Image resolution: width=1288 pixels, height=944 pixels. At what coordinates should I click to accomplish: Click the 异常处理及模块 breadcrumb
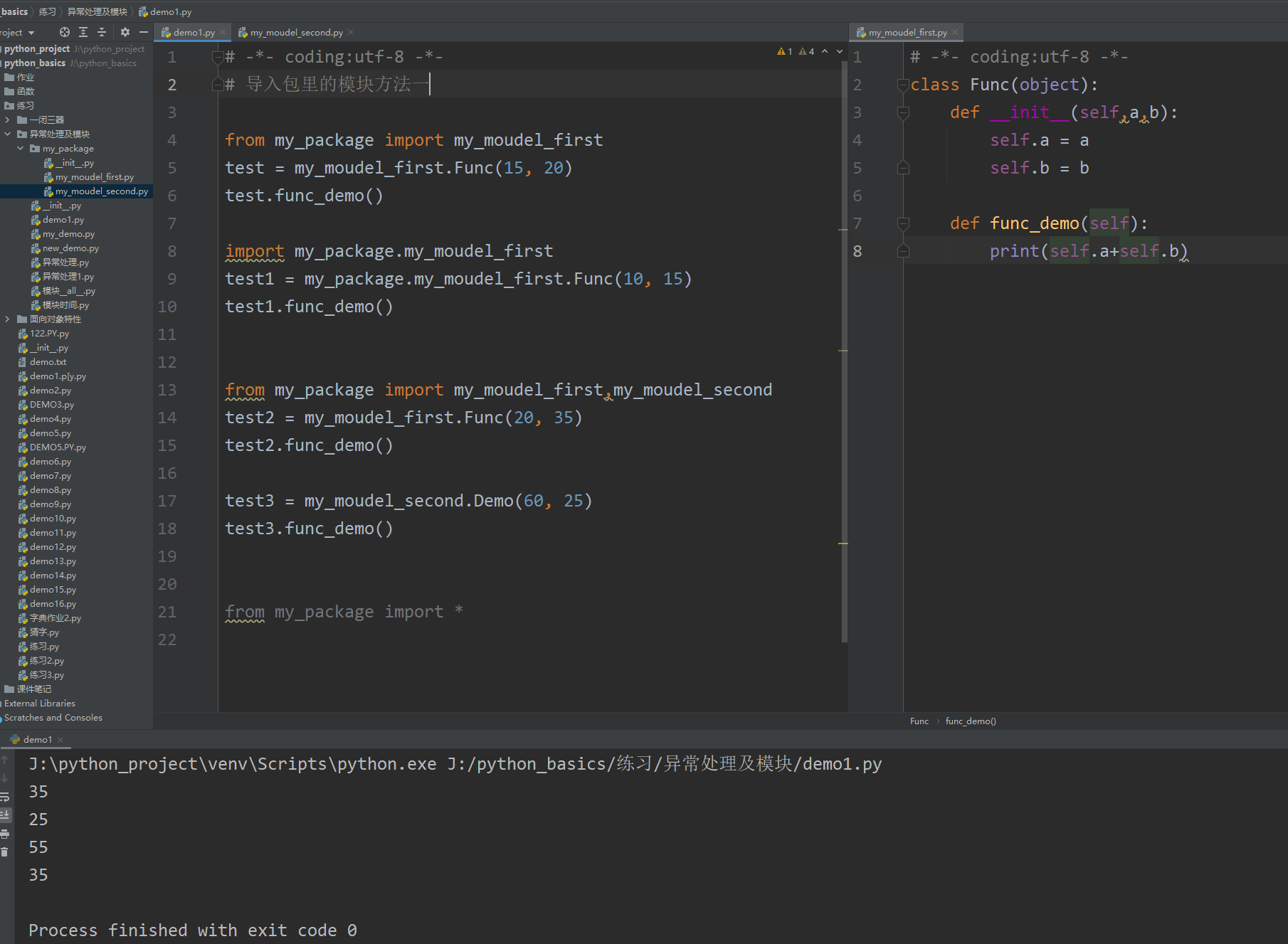point(97,11)
